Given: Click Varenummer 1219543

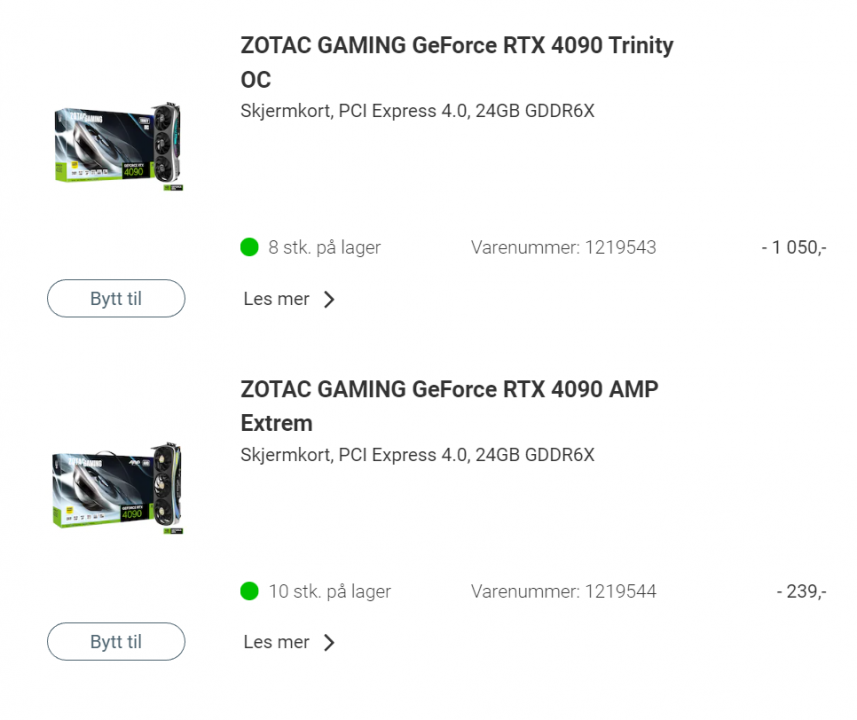Looking at the screenshot, I should click(563, 247).
